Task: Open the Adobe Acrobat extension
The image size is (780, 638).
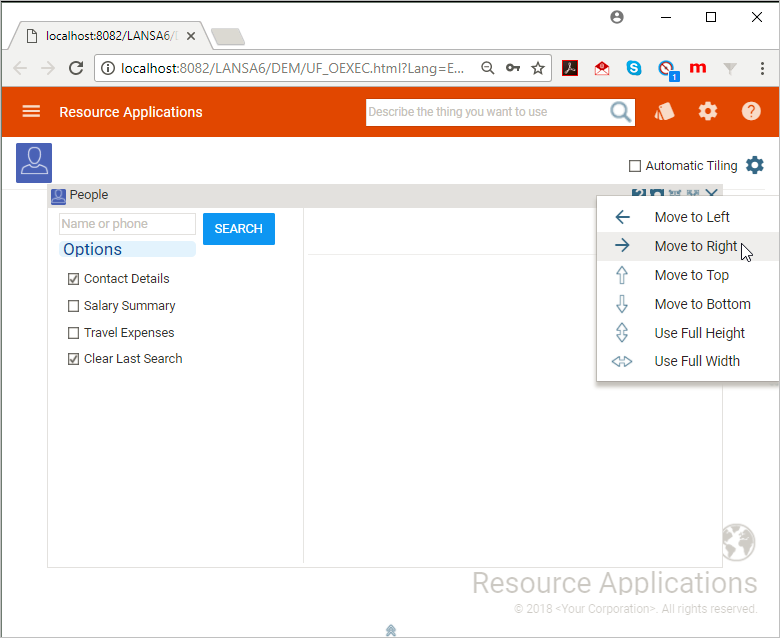Action: pyautogui.click(x=570, y=68)
